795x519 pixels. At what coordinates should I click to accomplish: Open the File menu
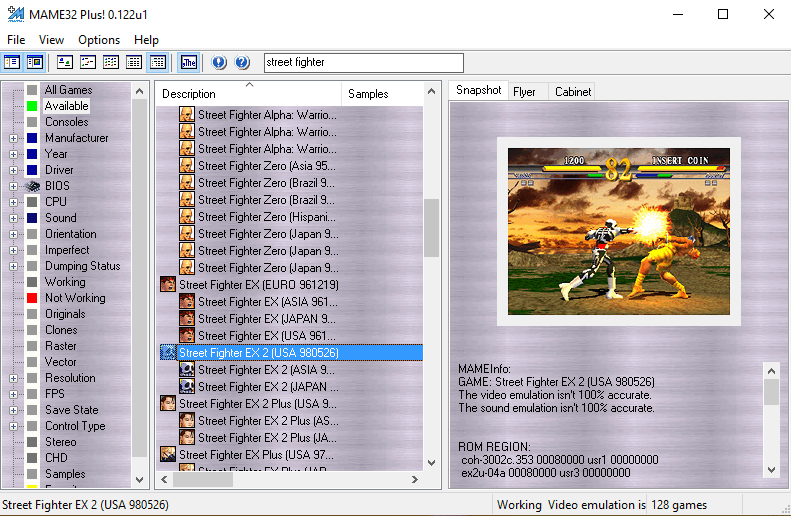[x=16, y=40]
